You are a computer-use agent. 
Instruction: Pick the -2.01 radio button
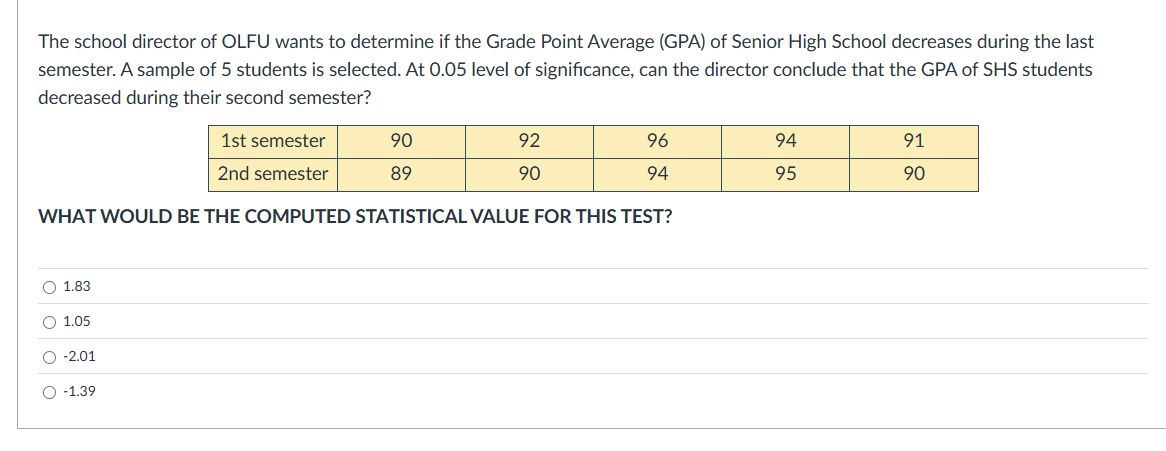49,357
